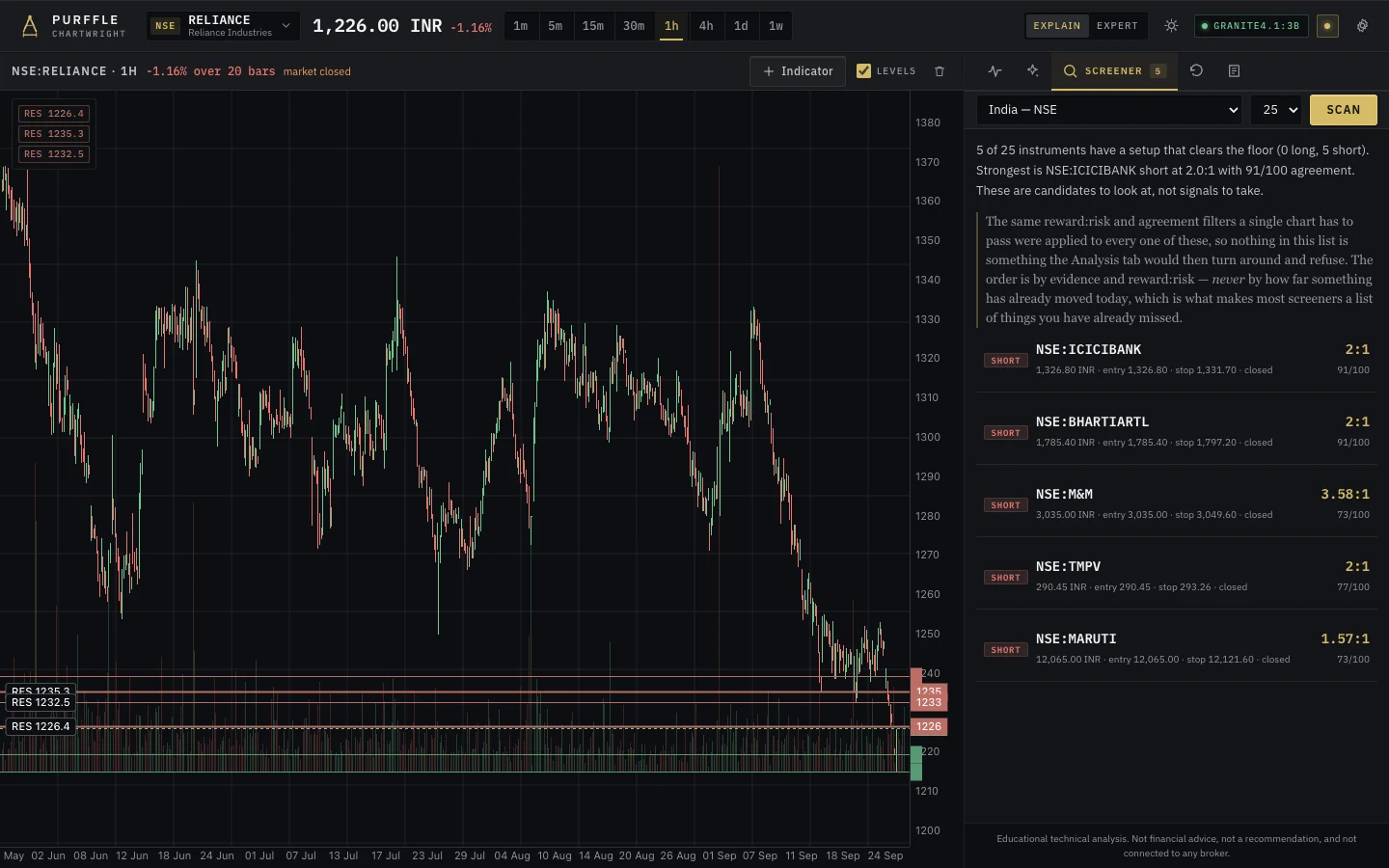Image resolution: width=1389 pixels, height=868 pixels.
Task: Select the 15m timeframe
Action: 593,26
